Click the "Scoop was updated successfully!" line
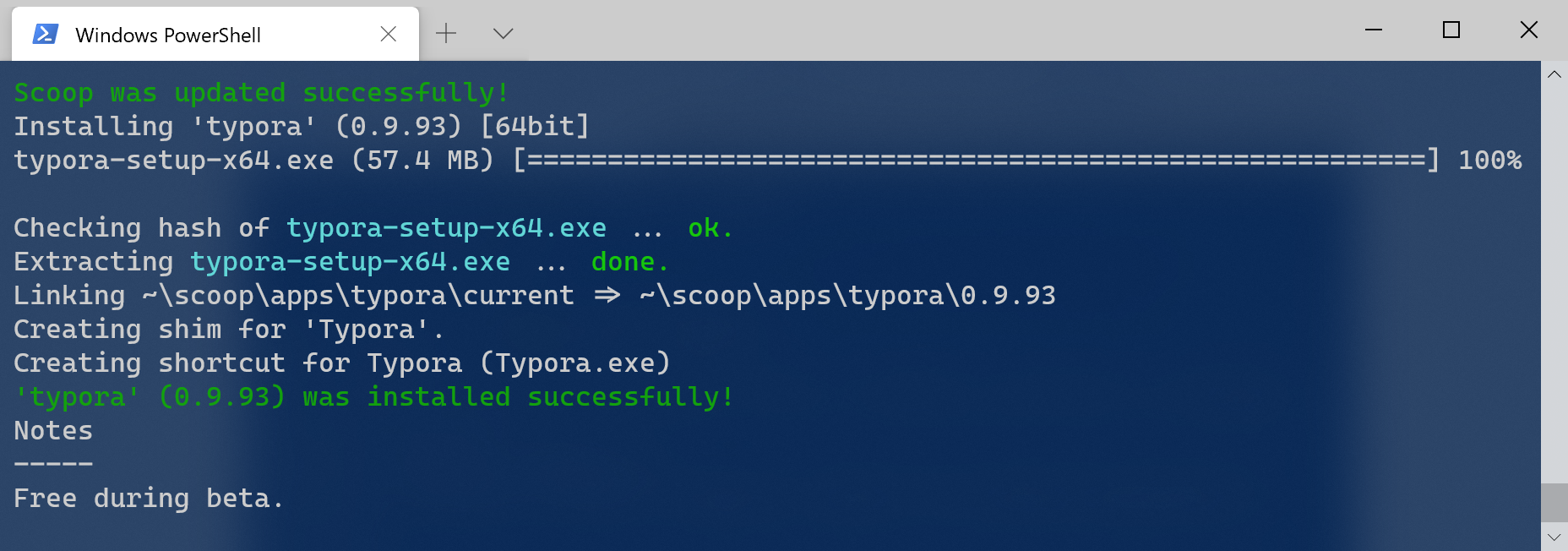Screen dimensions: 1568x551 point(261,92)
